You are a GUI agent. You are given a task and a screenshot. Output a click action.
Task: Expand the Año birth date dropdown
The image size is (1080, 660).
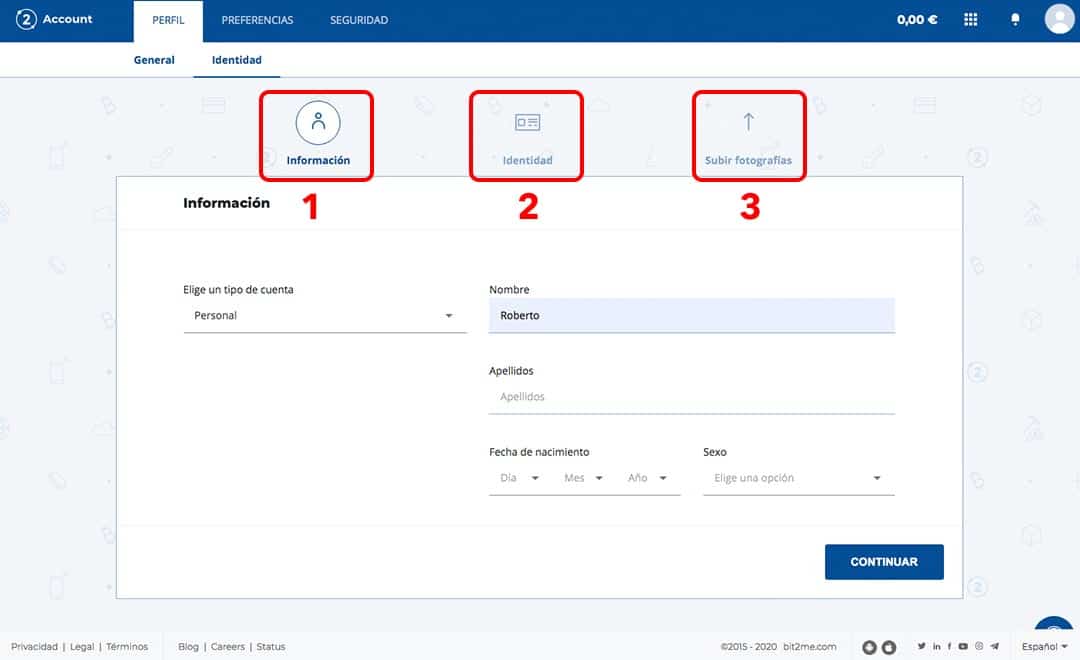(x=647, y=478)
